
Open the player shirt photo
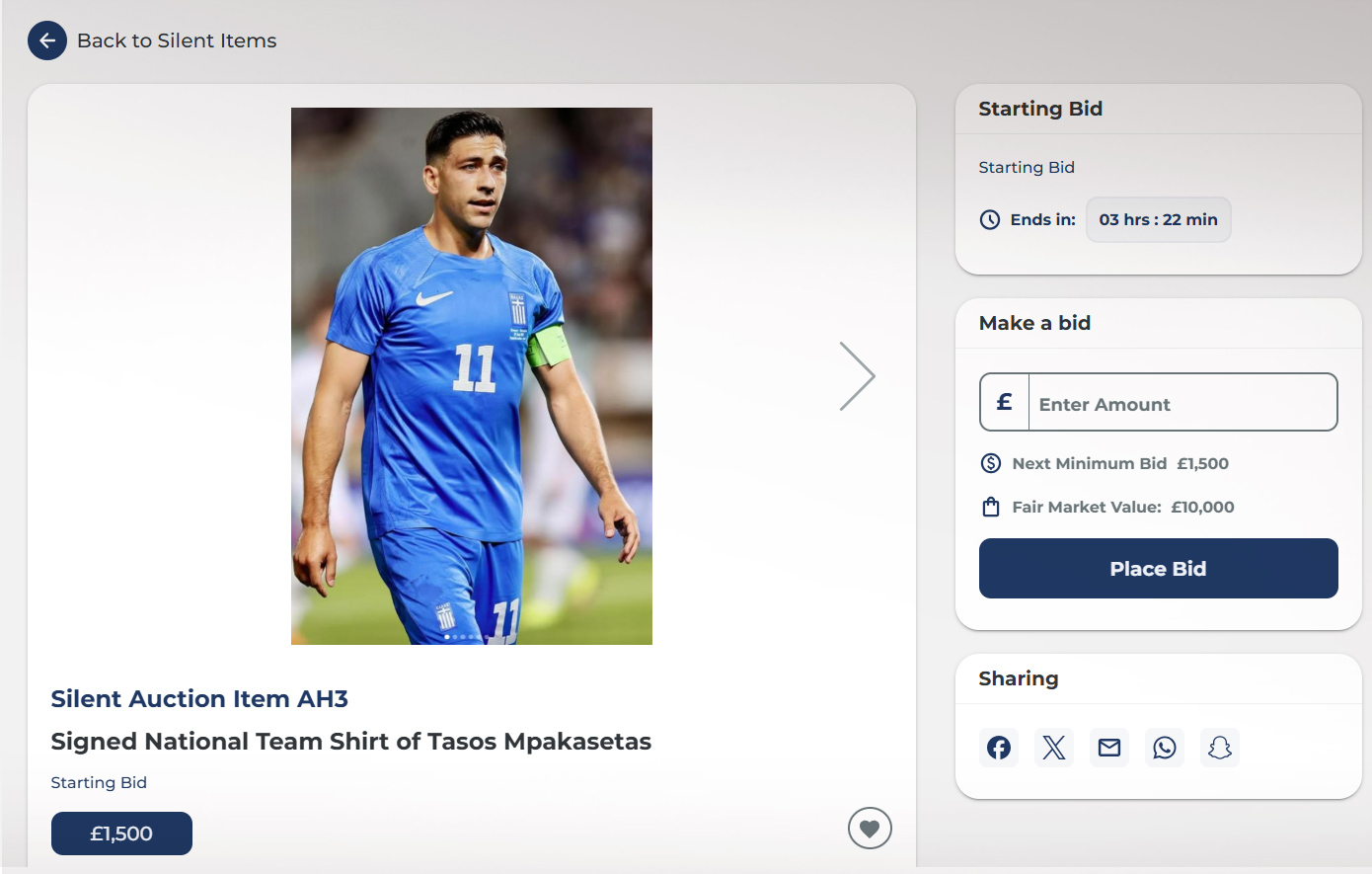coord(472,376)
